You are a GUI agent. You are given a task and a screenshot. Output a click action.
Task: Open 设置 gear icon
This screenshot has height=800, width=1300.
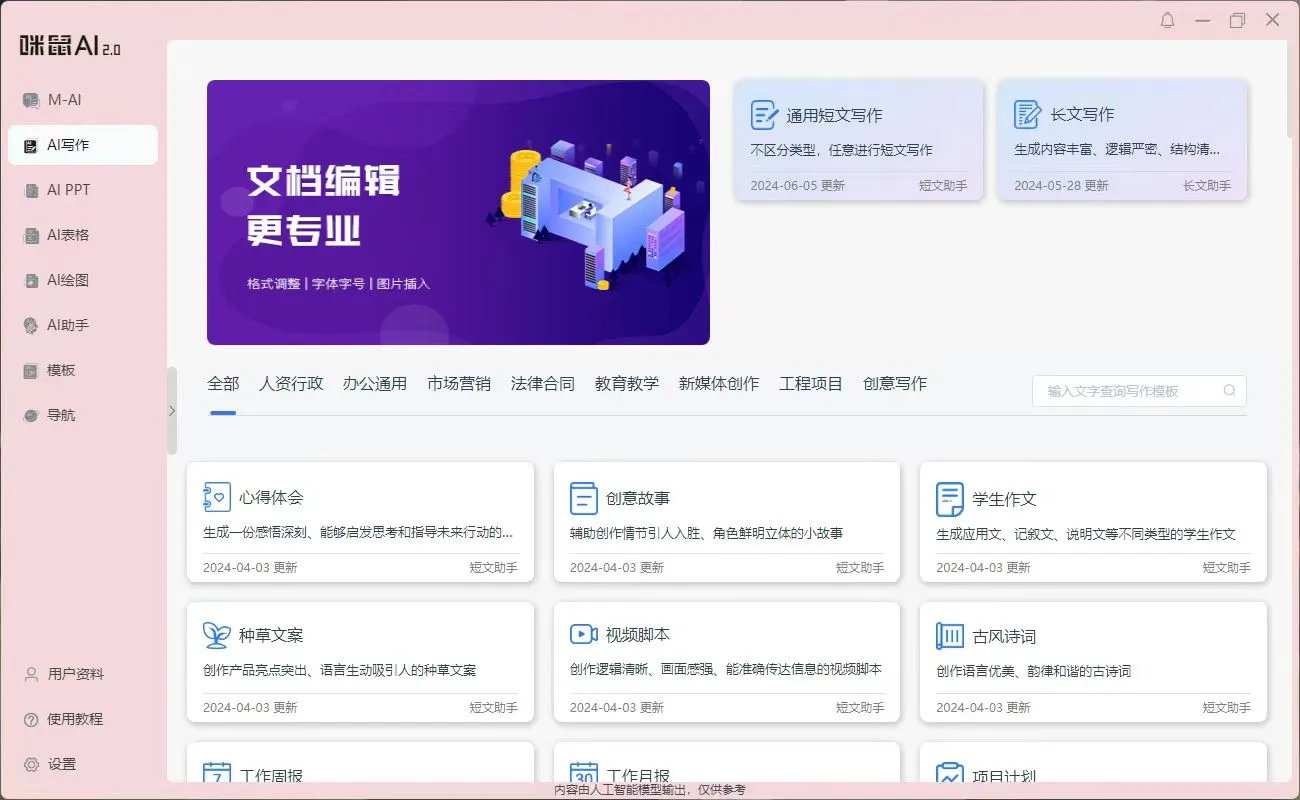(31, 764)
